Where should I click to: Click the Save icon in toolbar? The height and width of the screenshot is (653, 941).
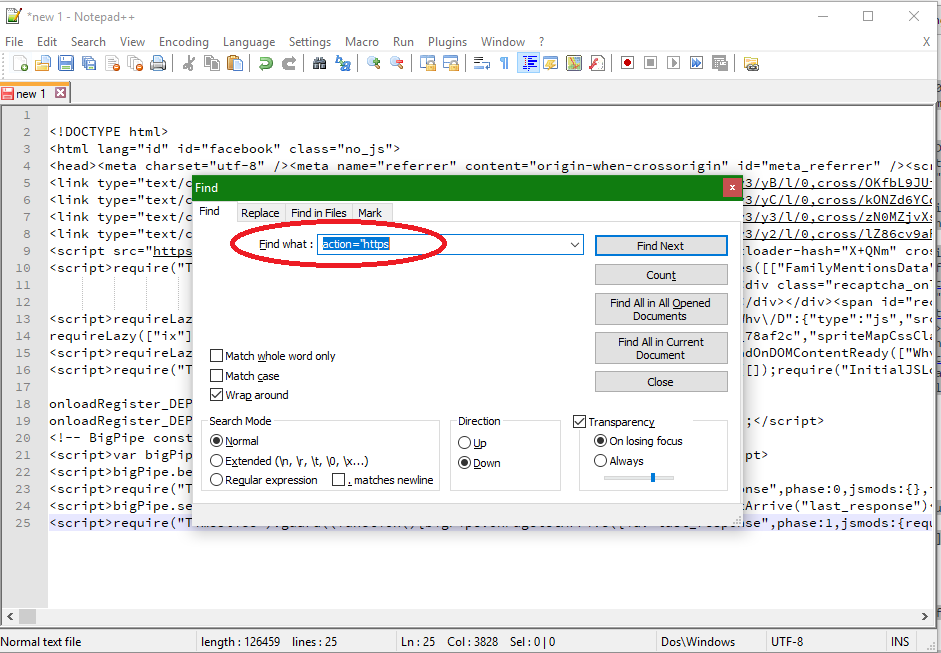[65, 63]
